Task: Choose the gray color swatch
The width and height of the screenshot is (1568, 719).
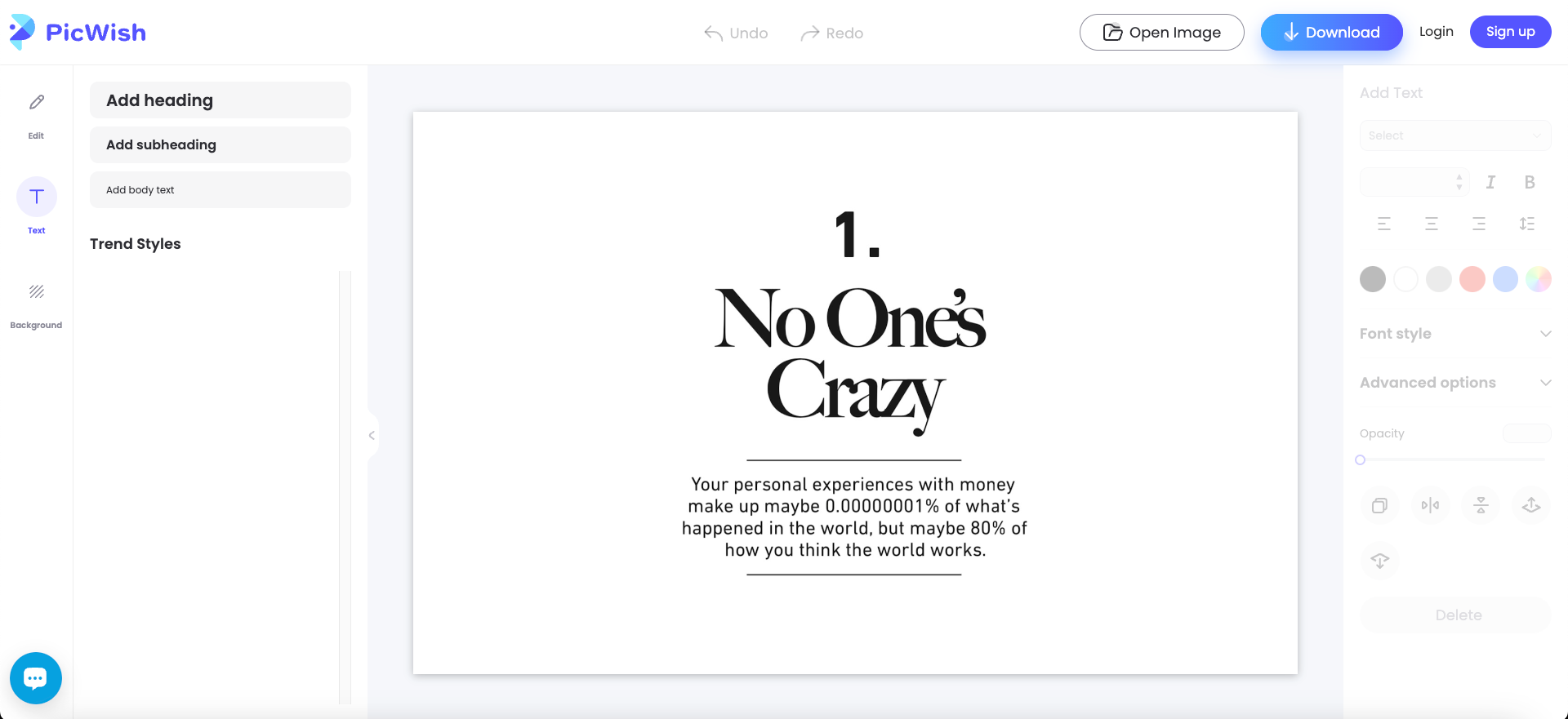Action: (1373, 279)
